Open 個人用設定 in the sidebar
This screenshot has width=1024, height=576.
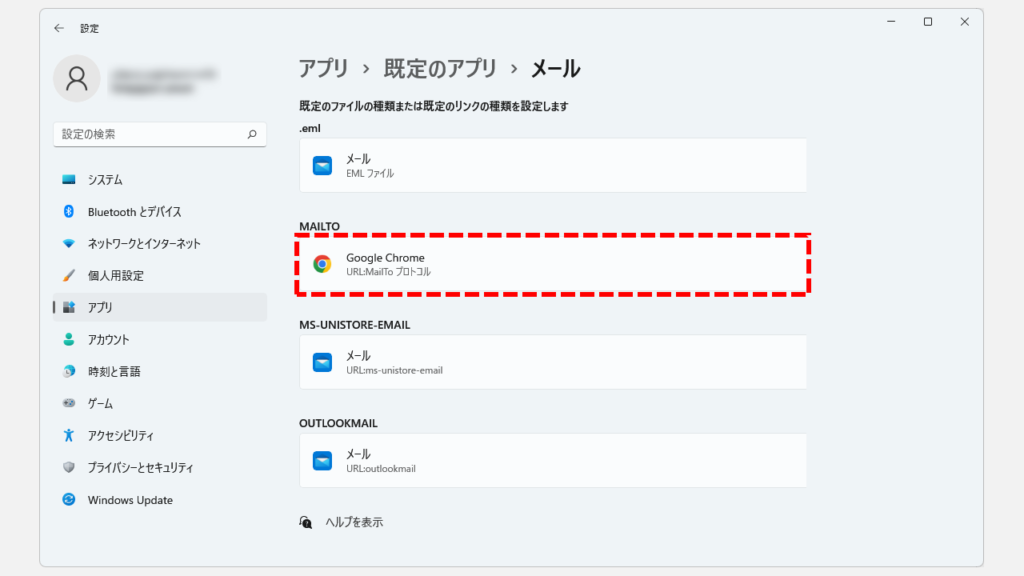(x=115, y=276)
